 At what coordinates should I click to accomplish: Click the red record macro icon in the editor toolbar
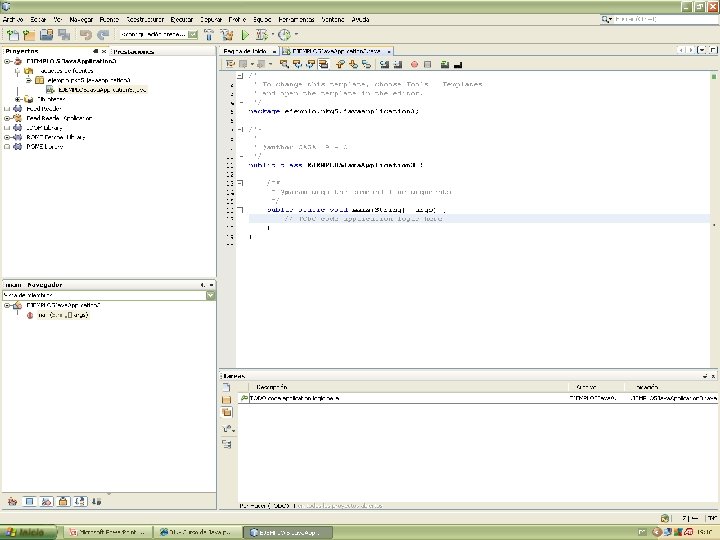(414, 64)
